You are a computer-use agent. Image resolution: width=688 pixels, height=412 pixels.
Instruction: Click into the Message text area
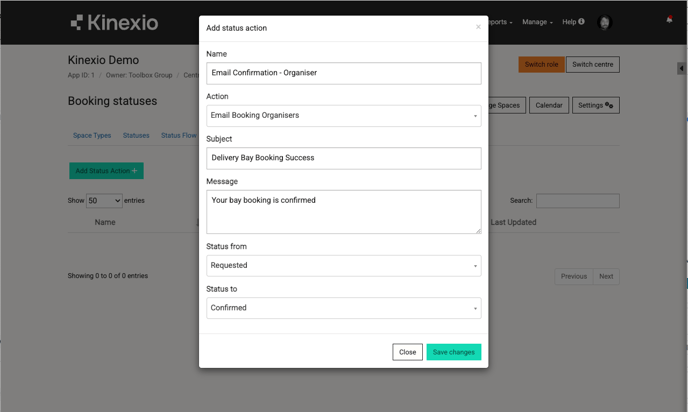click(343, 212)
